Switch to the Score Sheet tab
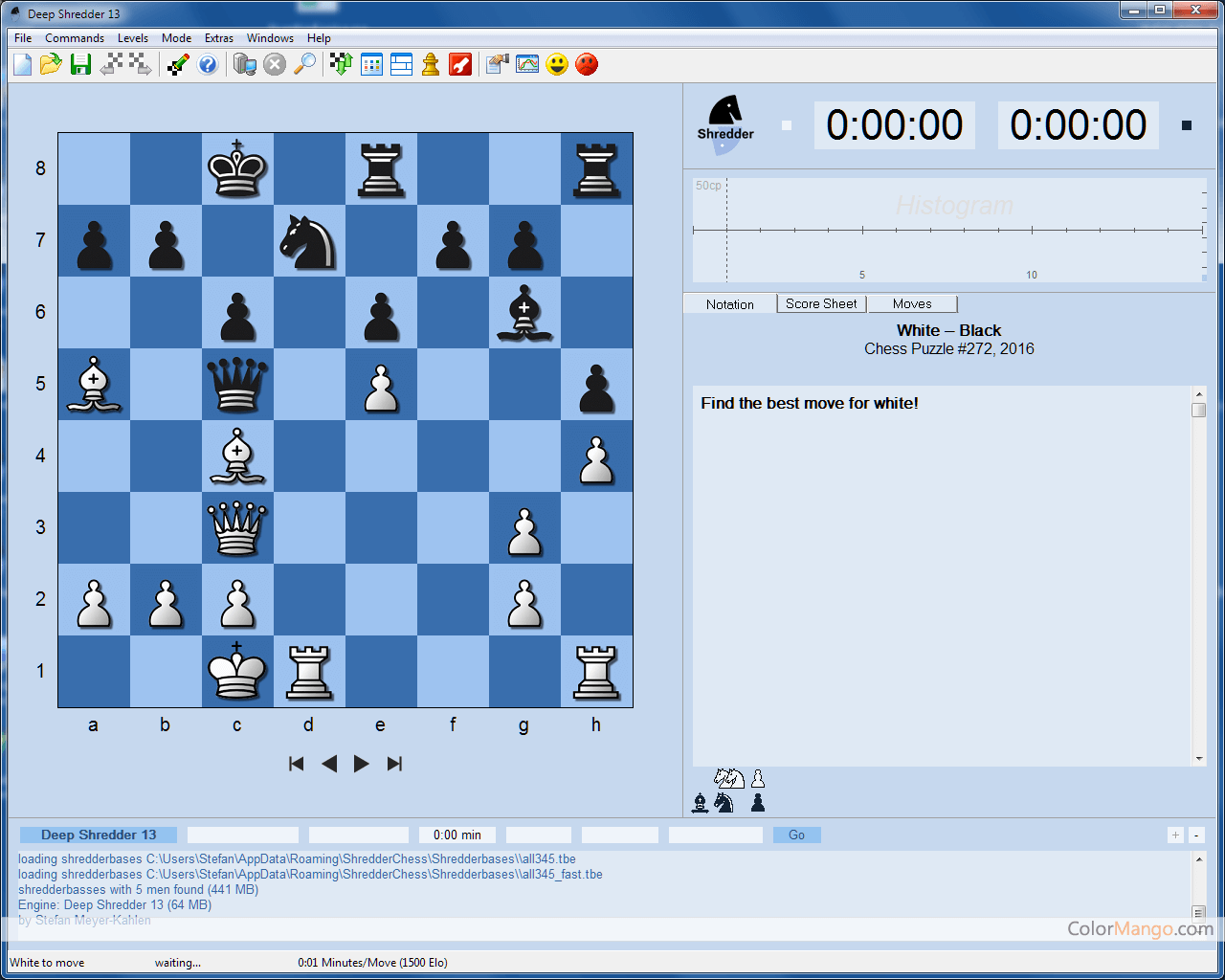Screen dimensions: 1225x980 point(821,303)
